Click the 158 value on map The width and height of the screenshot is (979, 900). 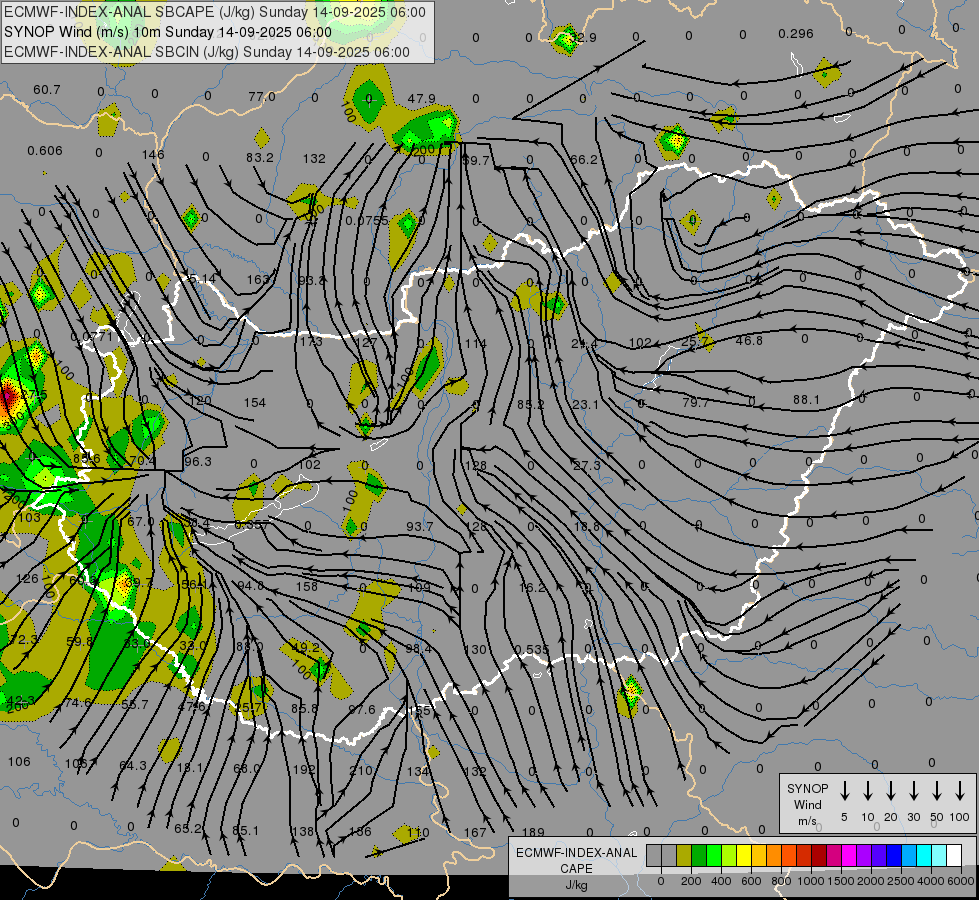click(x=307, y=586)
